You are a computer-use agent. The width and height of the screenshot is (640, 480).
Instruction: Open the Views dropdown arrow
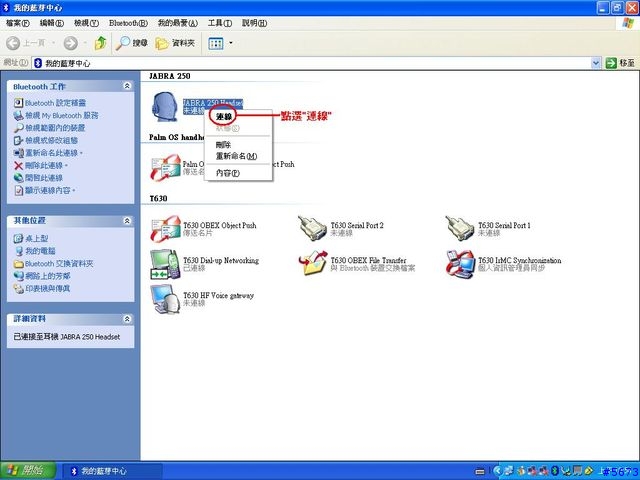tap(231, 42)
